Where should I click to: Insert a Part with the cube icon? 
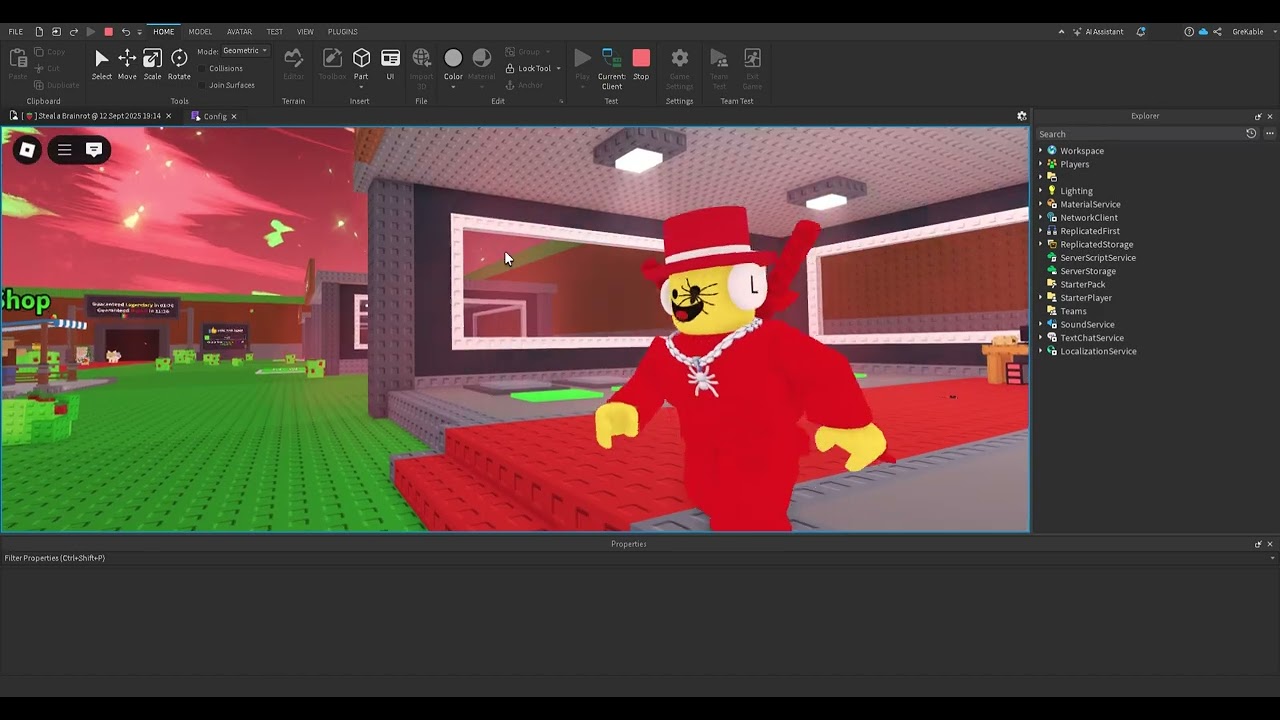tap(361, 58)
